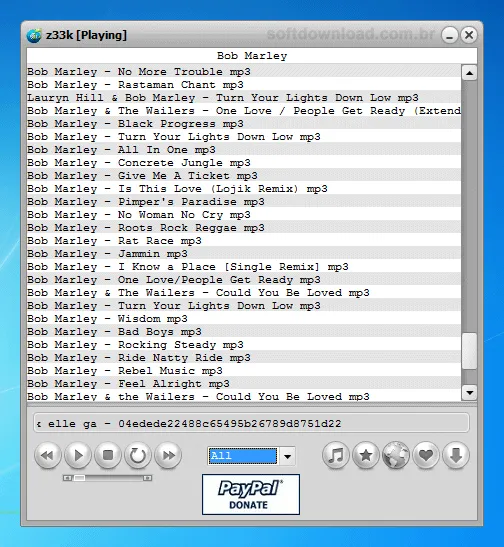The image size is (504, 547).
Task: Click the globe web icon button
Action: [x=396, y=455]
